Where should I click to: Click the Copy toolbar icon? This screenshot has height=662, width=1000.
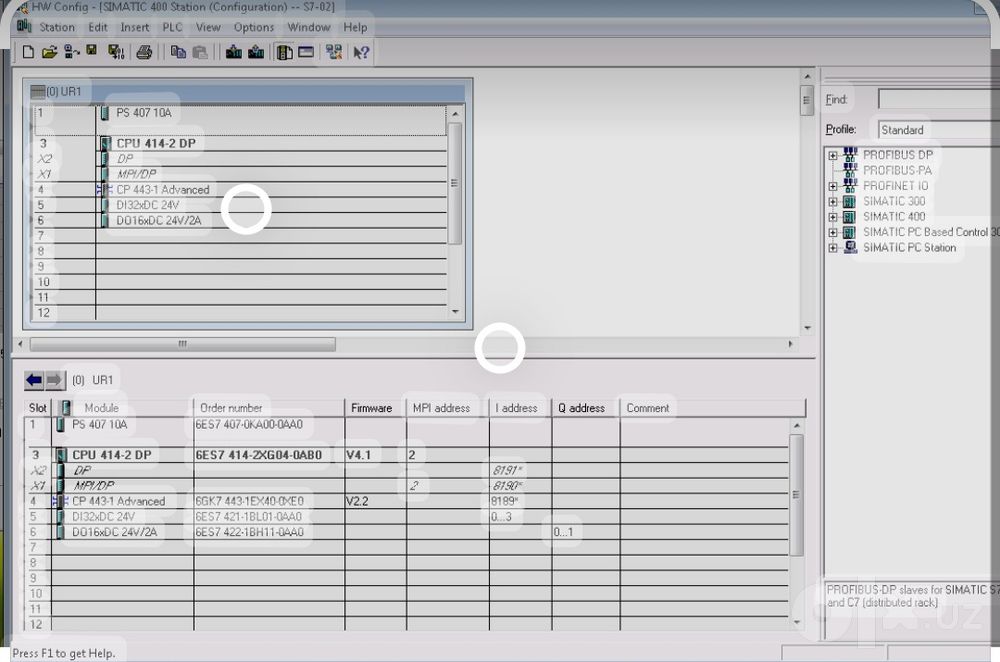click(178, 52)
